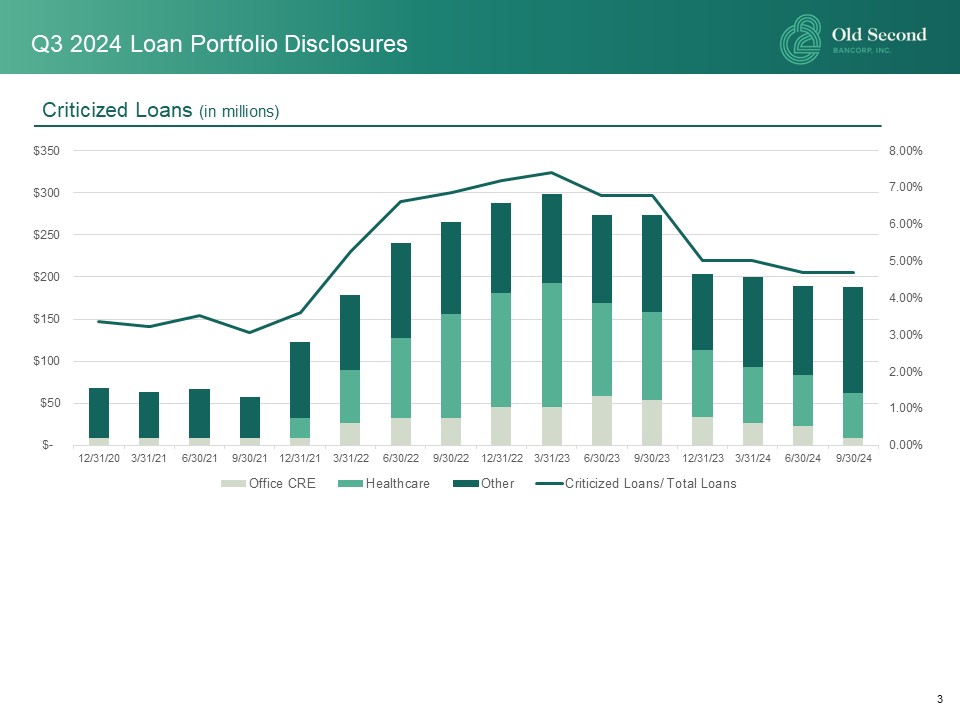Click the 3/31/23 bar's dark Other segment
Viewport: 960px width, 720px height.
(551, 238)
